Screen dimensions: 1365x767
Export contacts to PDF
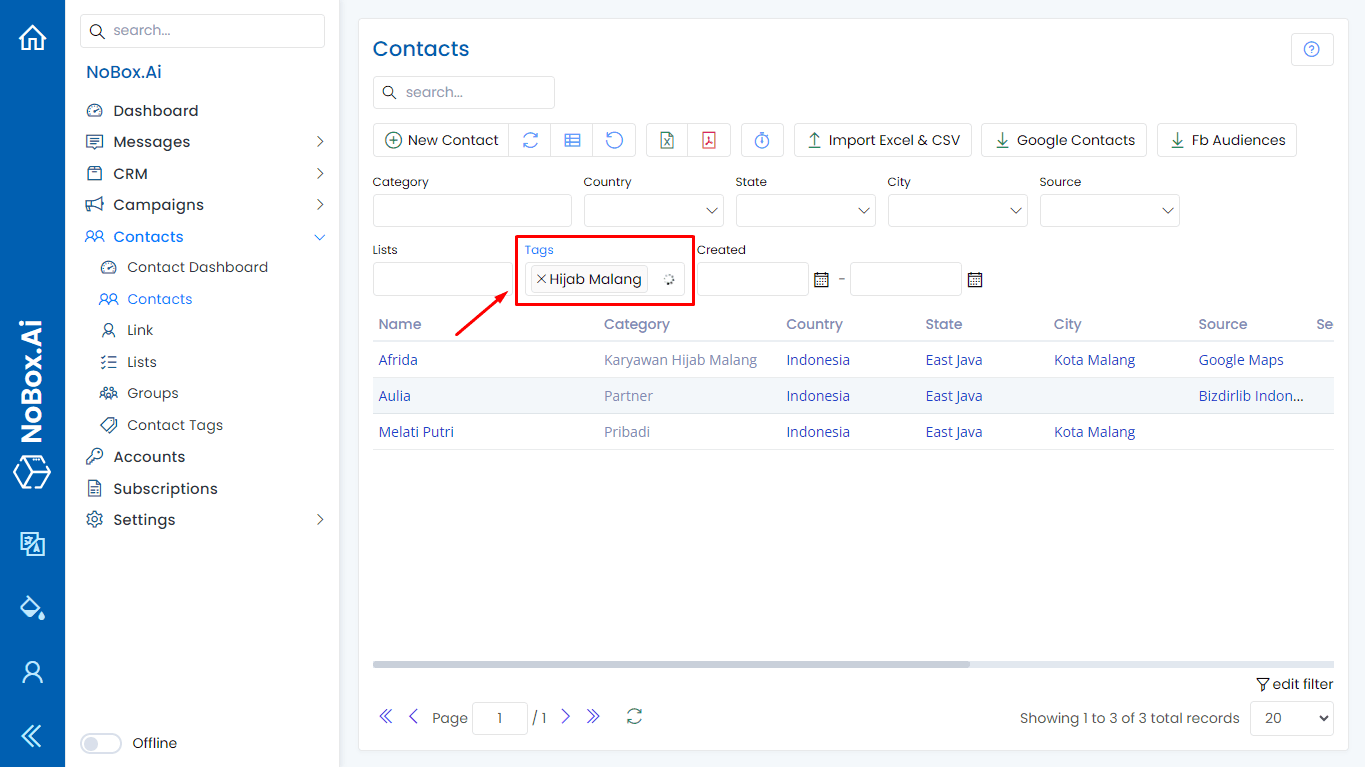pos(709,140)
